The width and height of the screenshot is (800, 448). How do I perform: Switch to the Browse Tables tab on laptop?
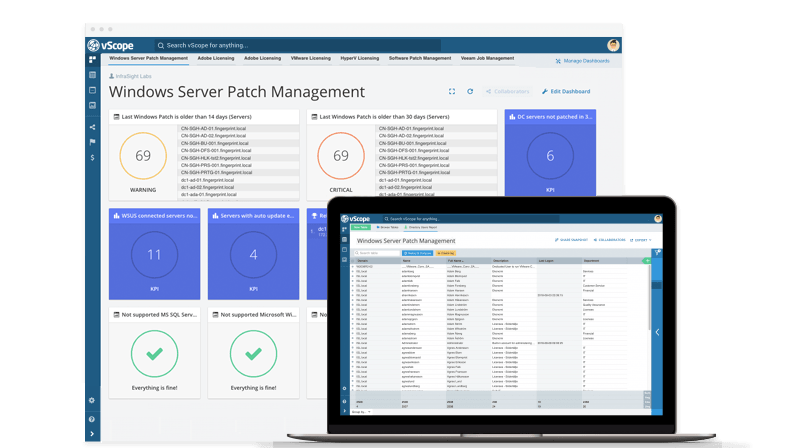388,228
